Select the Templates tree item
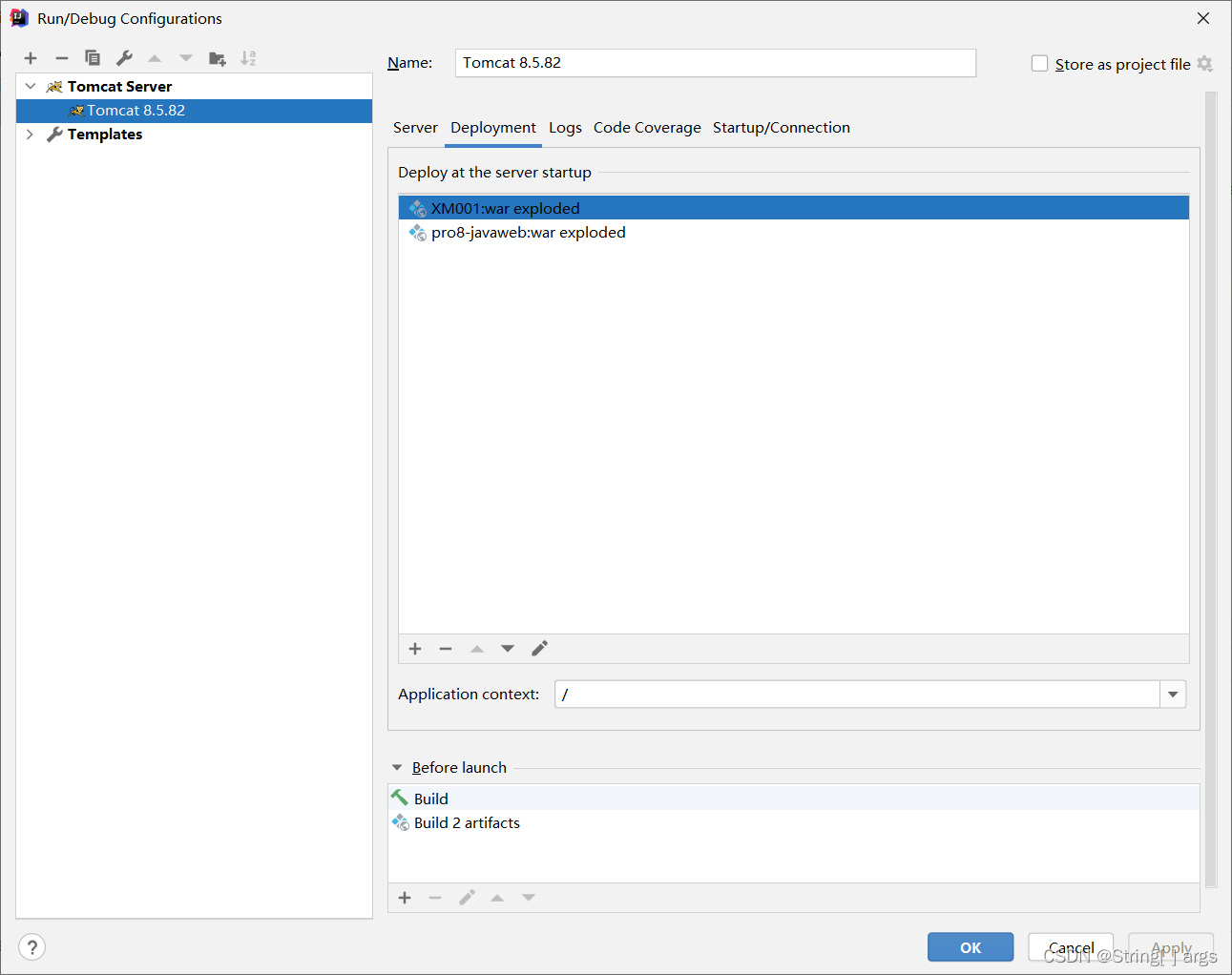Screen dimensions: 1232x975 pos(105,135)
